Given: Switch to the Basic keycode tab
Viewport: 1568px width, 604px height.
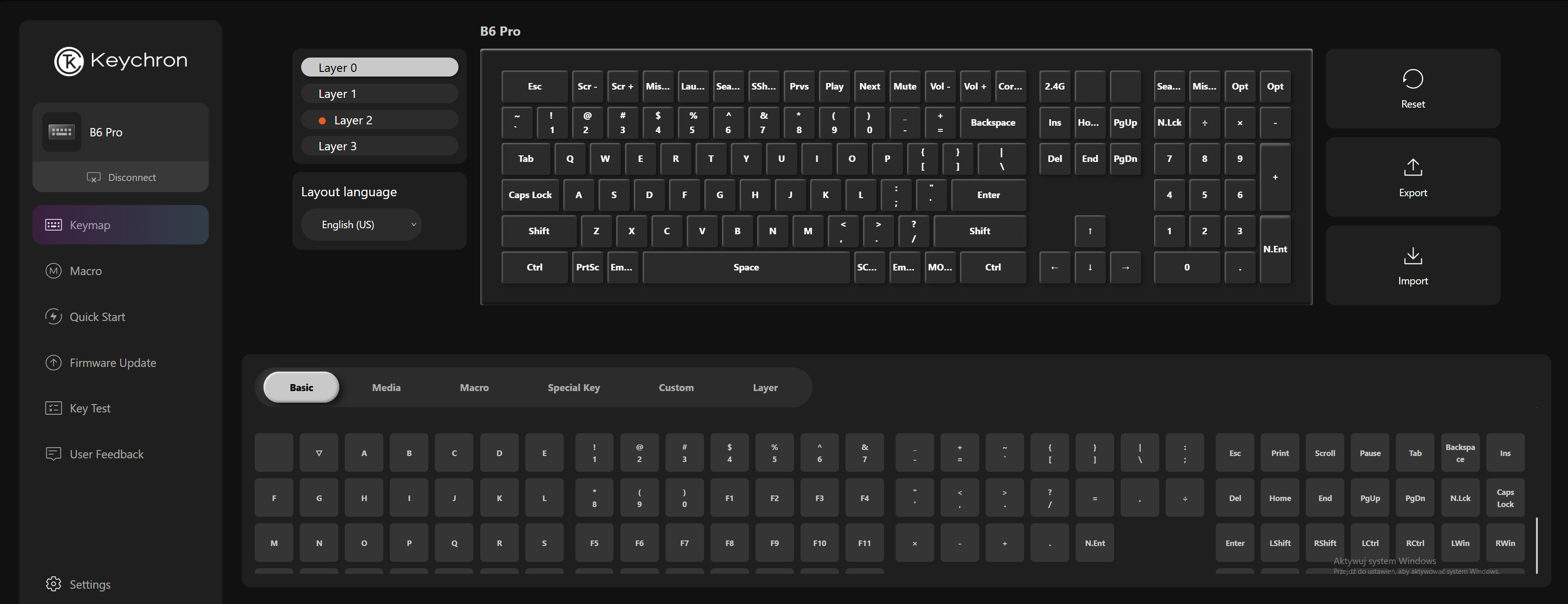Looking at the screenshot, I should point(301,387).
